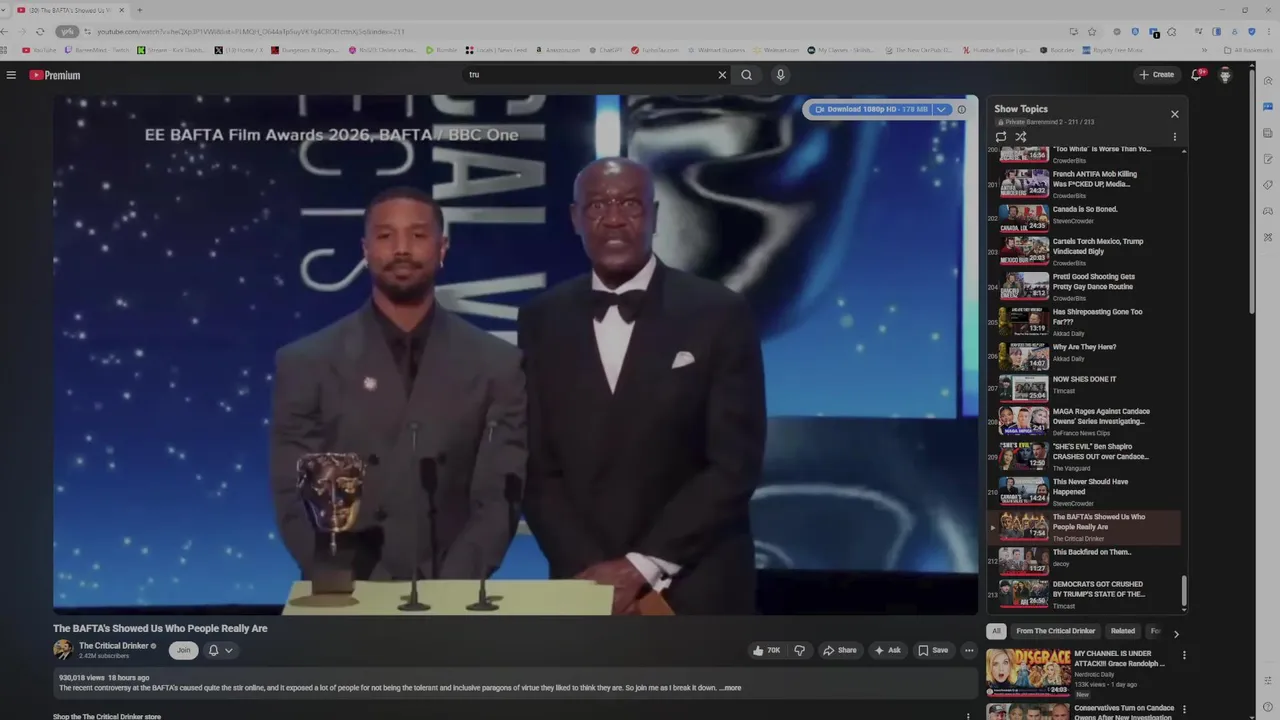Image resolution: width=1280 pixels, height=720 pixels.
Task: Click the YouTube search input field
Action: coord(590,75)
